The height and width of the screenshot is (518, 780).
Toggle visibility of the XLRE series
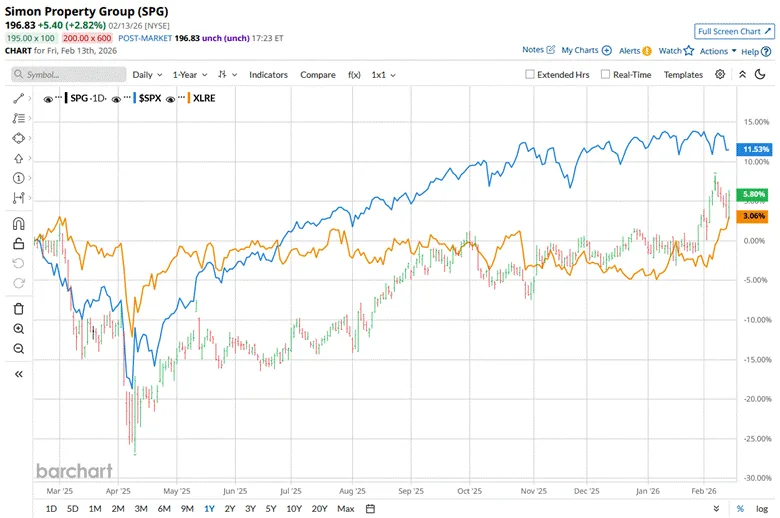pyautogui.click(x=170, y=99)
